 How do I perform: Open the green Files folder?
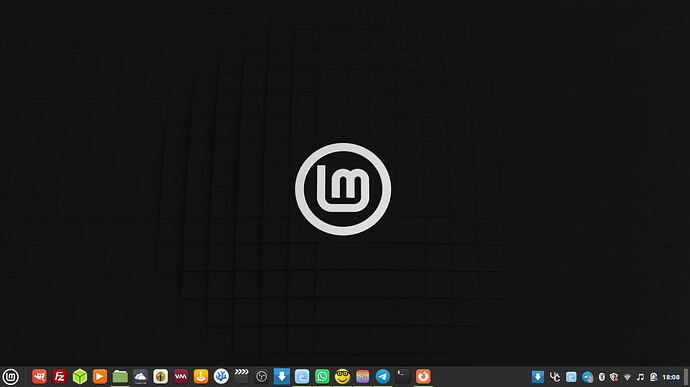(x=120, y=376)
